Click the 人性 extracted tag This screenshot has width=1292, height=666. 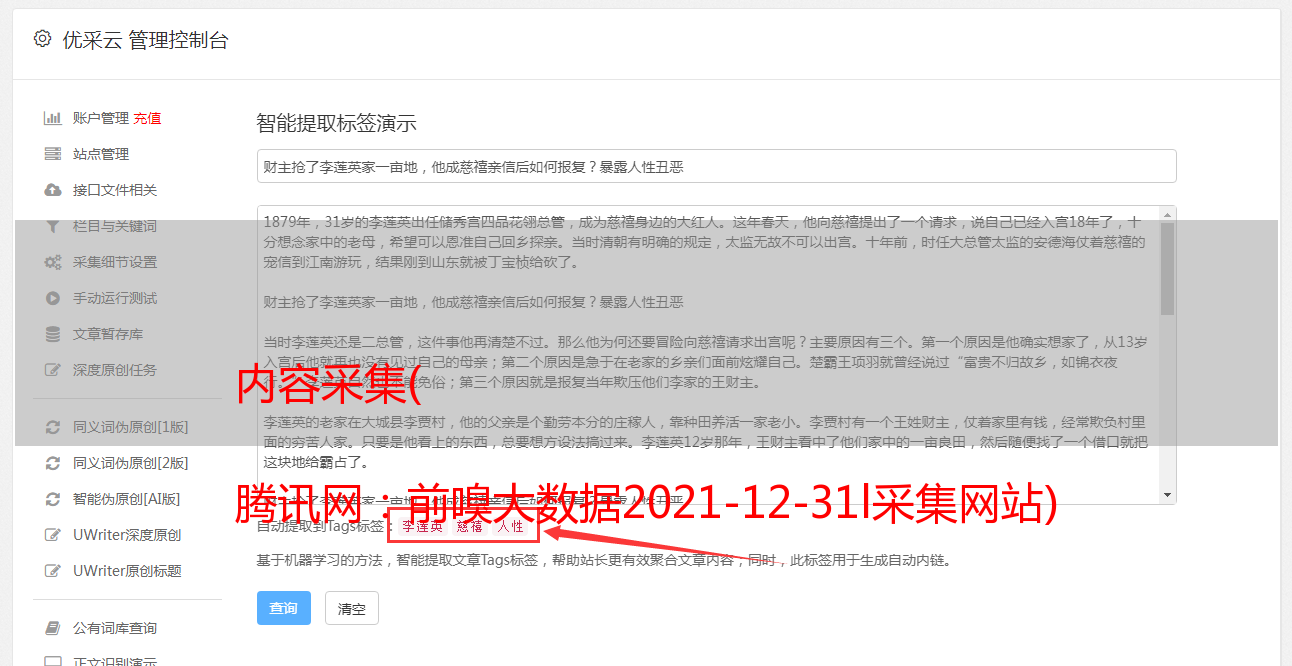(x=509, y=526)
